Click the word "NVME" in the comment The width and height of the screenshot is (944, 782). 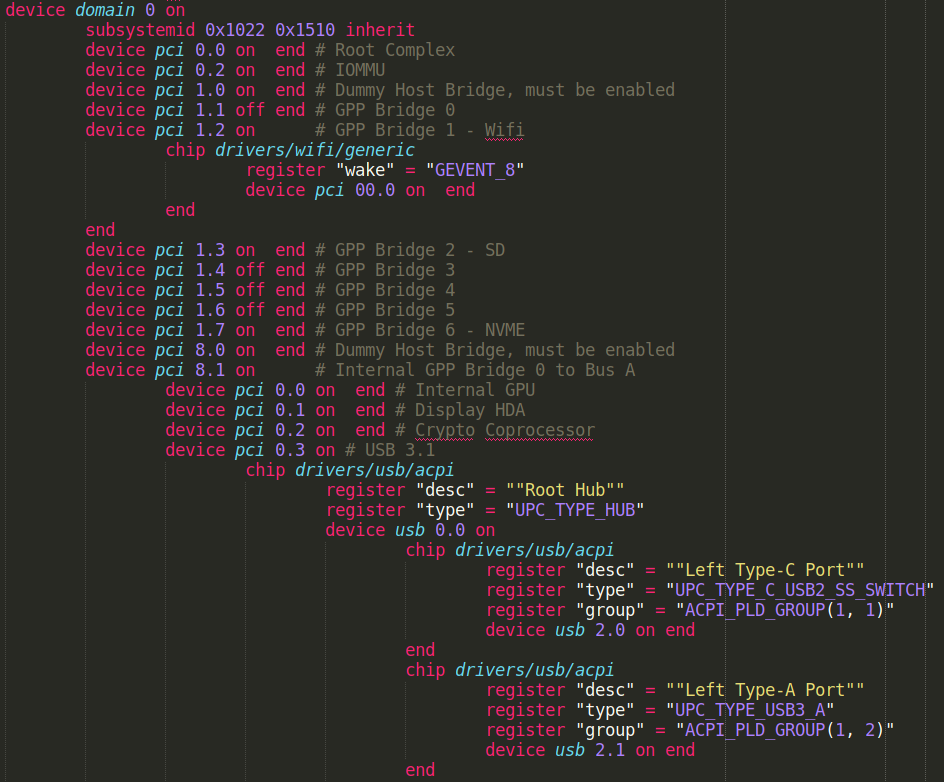click(x=505, y=330)
